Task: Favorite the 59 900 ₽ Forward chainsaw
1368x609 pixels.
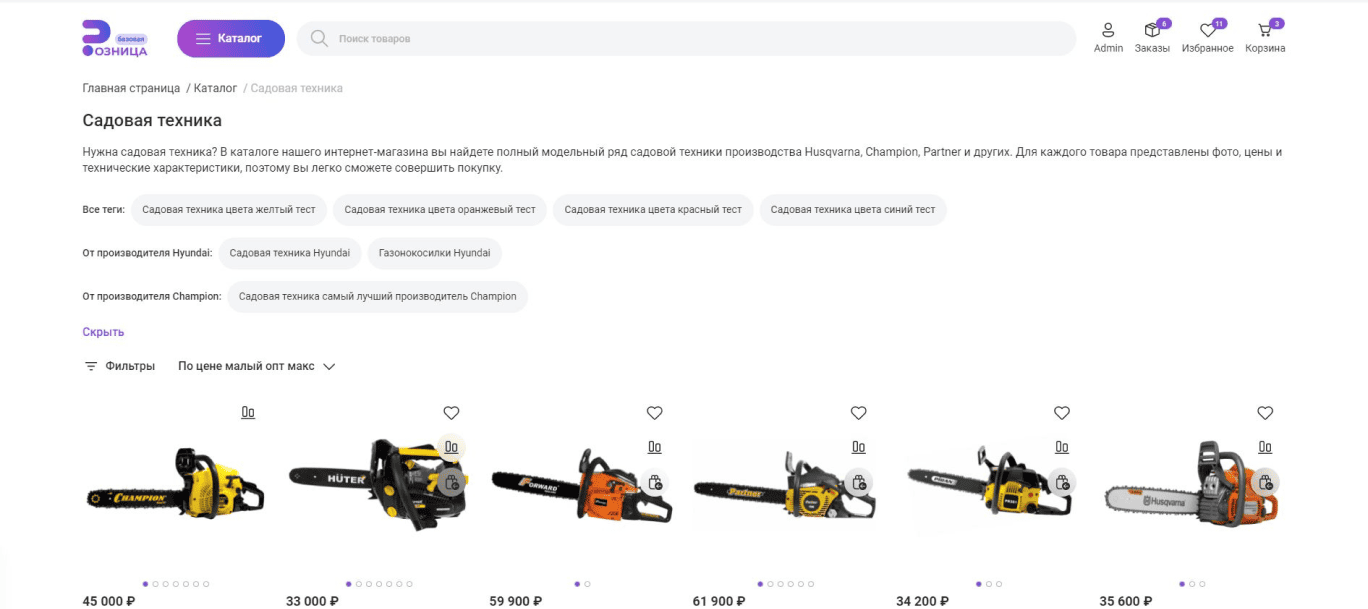Action: click(x=655, y=413)
